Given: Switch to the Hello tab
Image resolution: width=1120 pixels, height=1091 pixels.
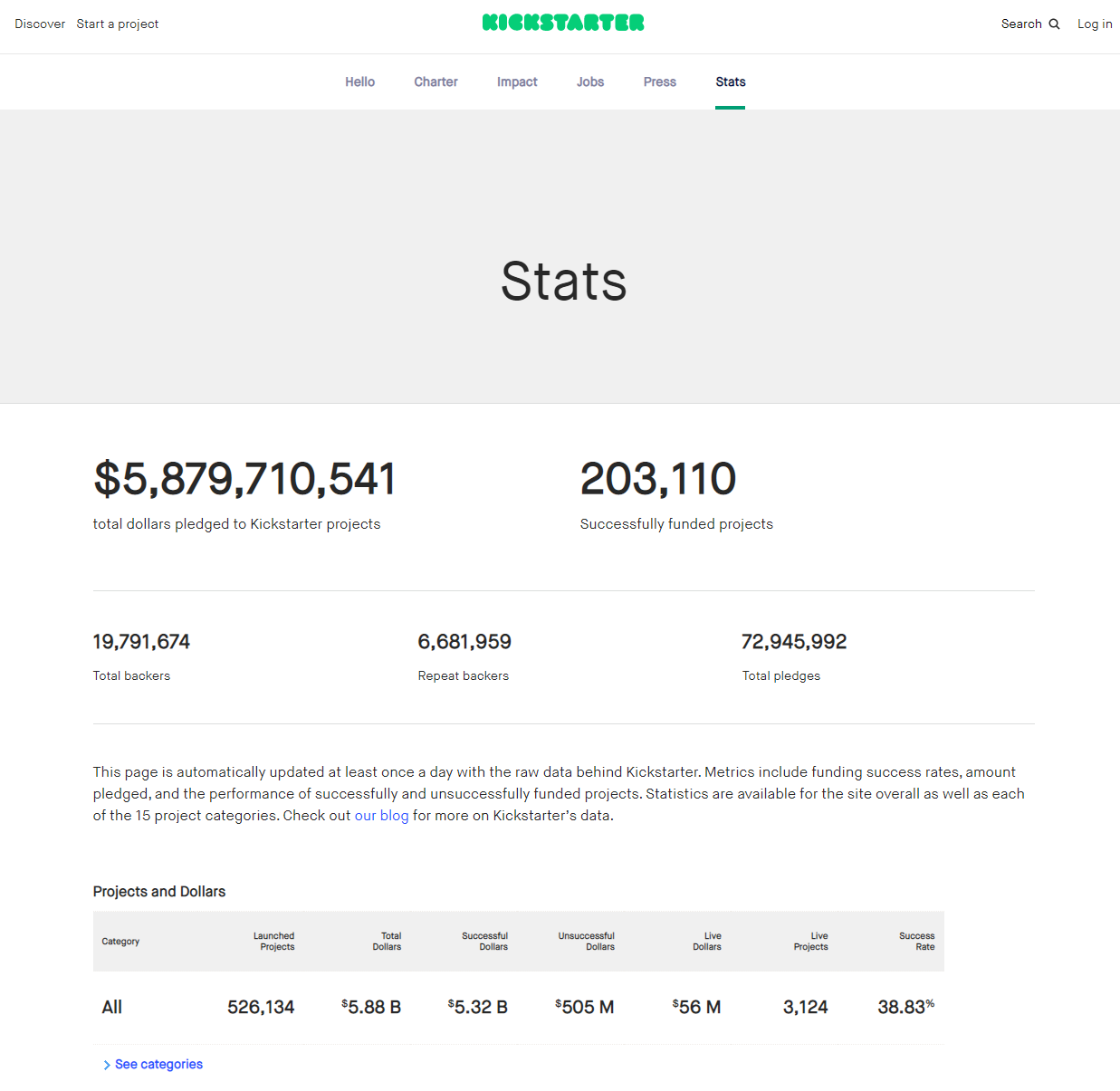Looking at the screenshot, I should [359, 81].
